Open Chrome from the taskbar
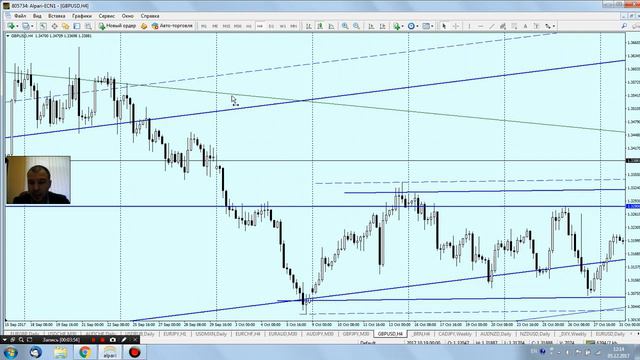Image resolution: width=640 pixels, height=360 pixels. tap(85, 352)
